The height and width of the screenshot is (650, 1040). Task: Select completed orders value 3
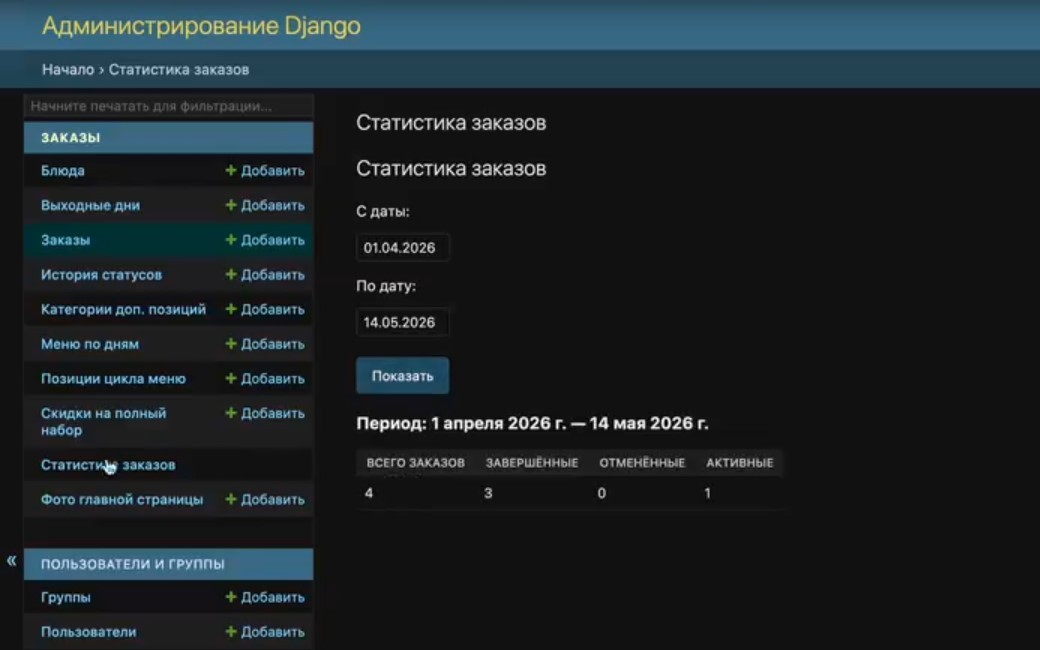coord(488,493)
